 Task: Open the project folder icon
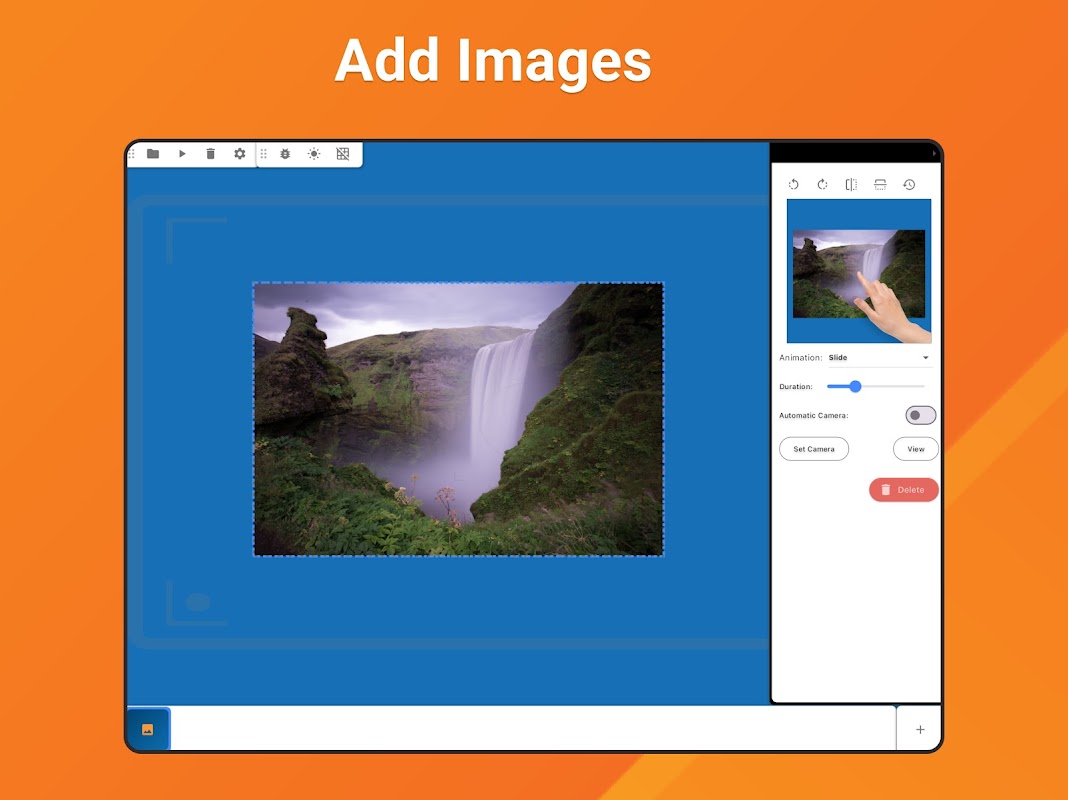tap(153, 154)
